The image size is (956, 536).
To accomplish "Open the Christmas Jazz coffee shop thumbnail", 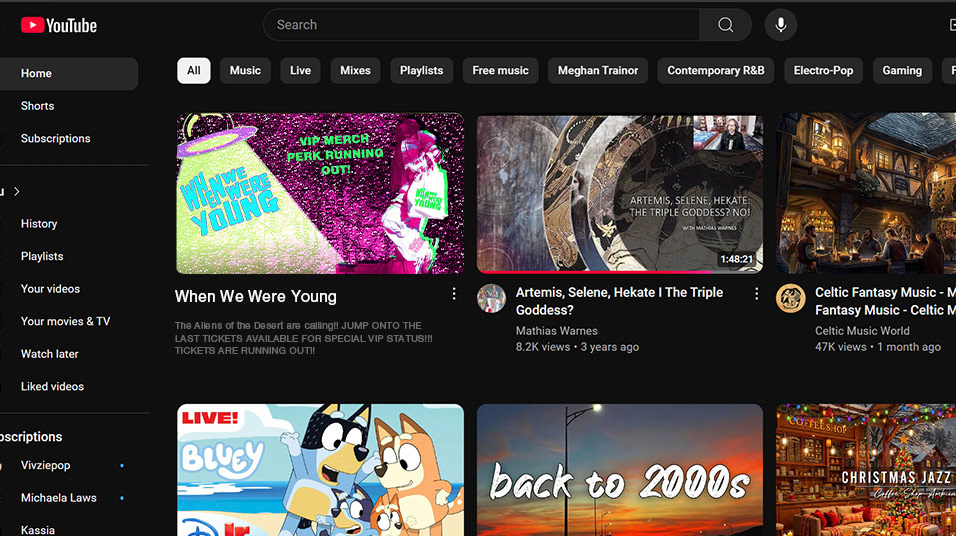I will point(866,470).
